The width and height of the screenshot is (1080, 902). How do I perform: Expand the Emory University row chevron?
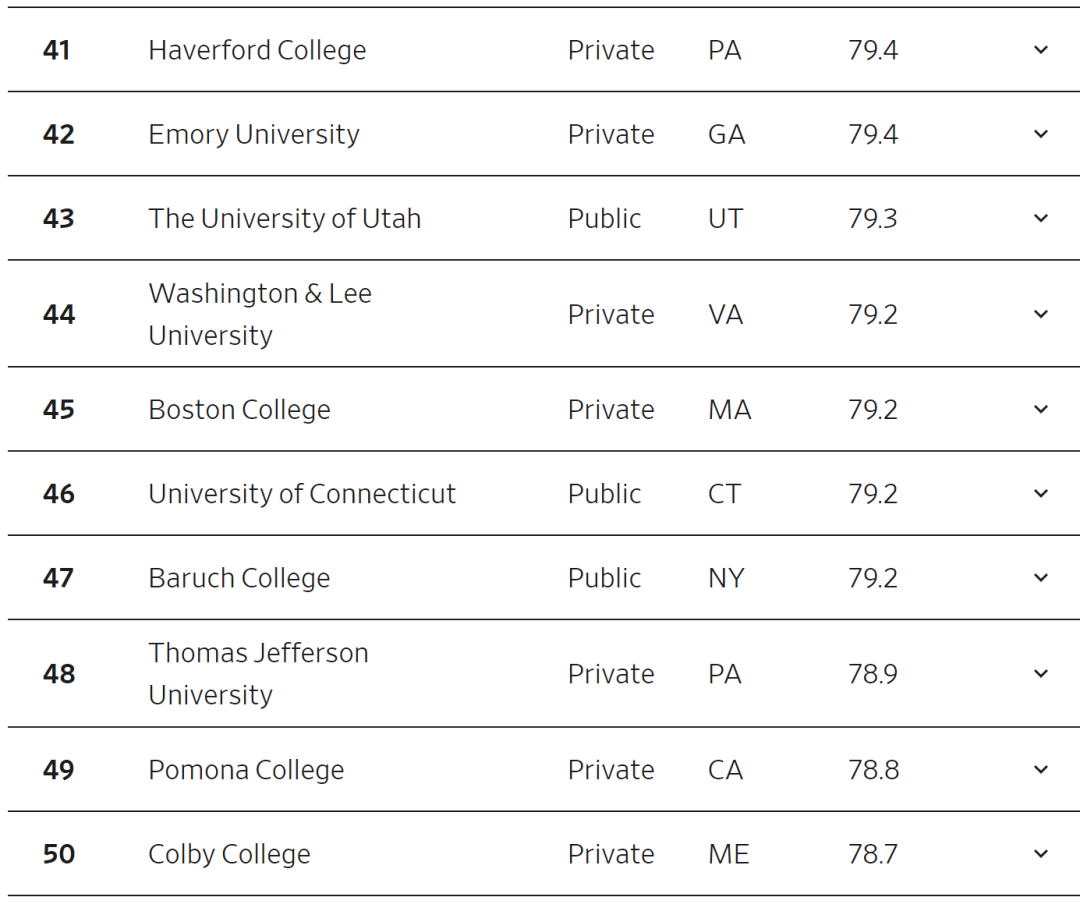(1041, 134)
